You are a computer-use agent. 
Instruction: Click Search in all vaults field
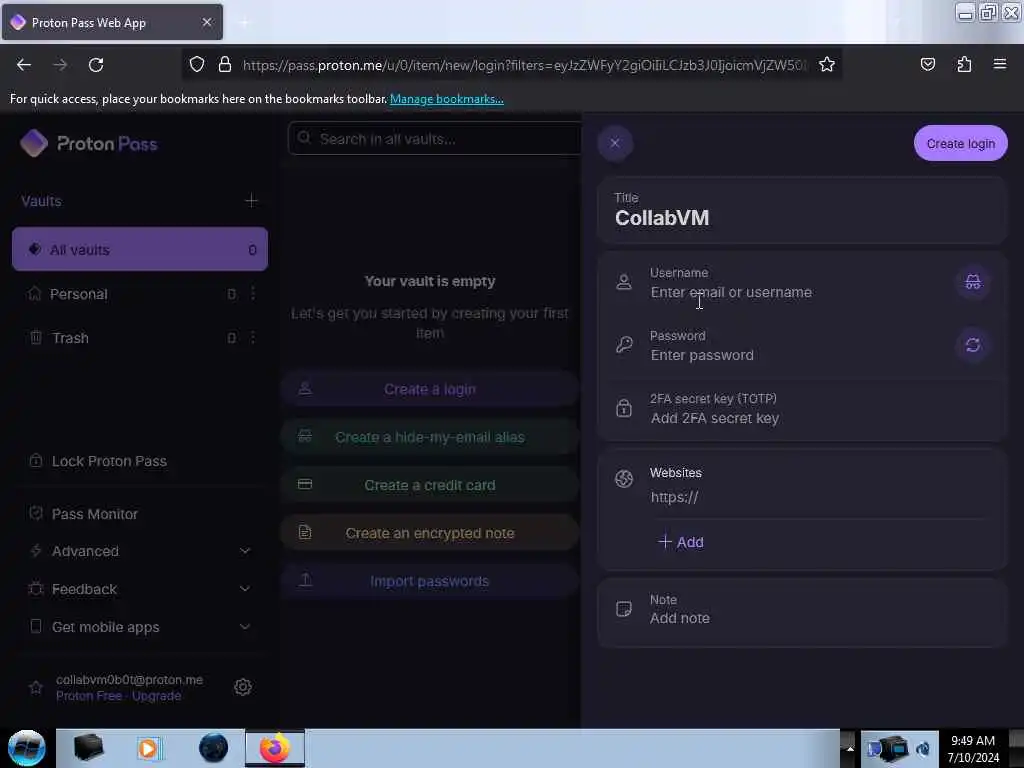tap(434, 138)
